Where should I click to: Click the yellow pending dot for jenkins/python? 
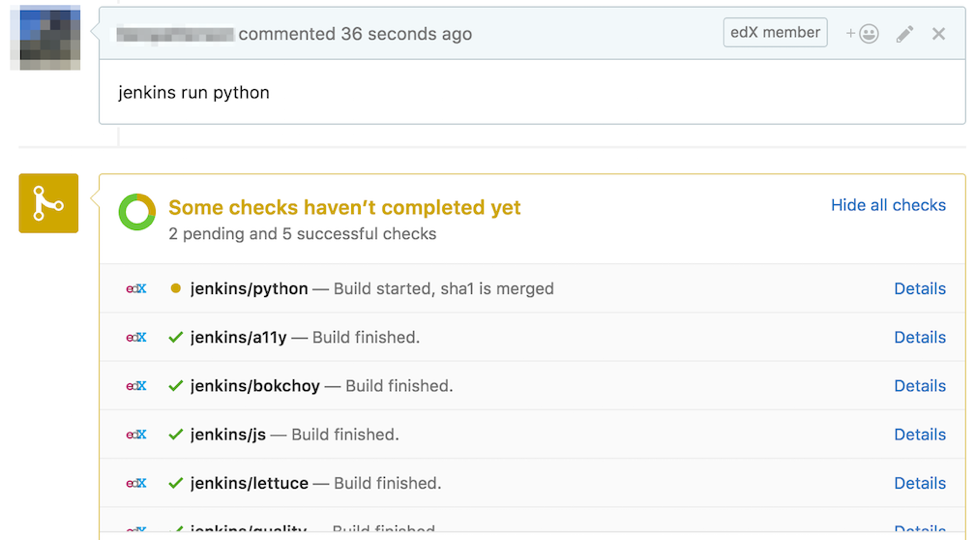click(176, 289)
